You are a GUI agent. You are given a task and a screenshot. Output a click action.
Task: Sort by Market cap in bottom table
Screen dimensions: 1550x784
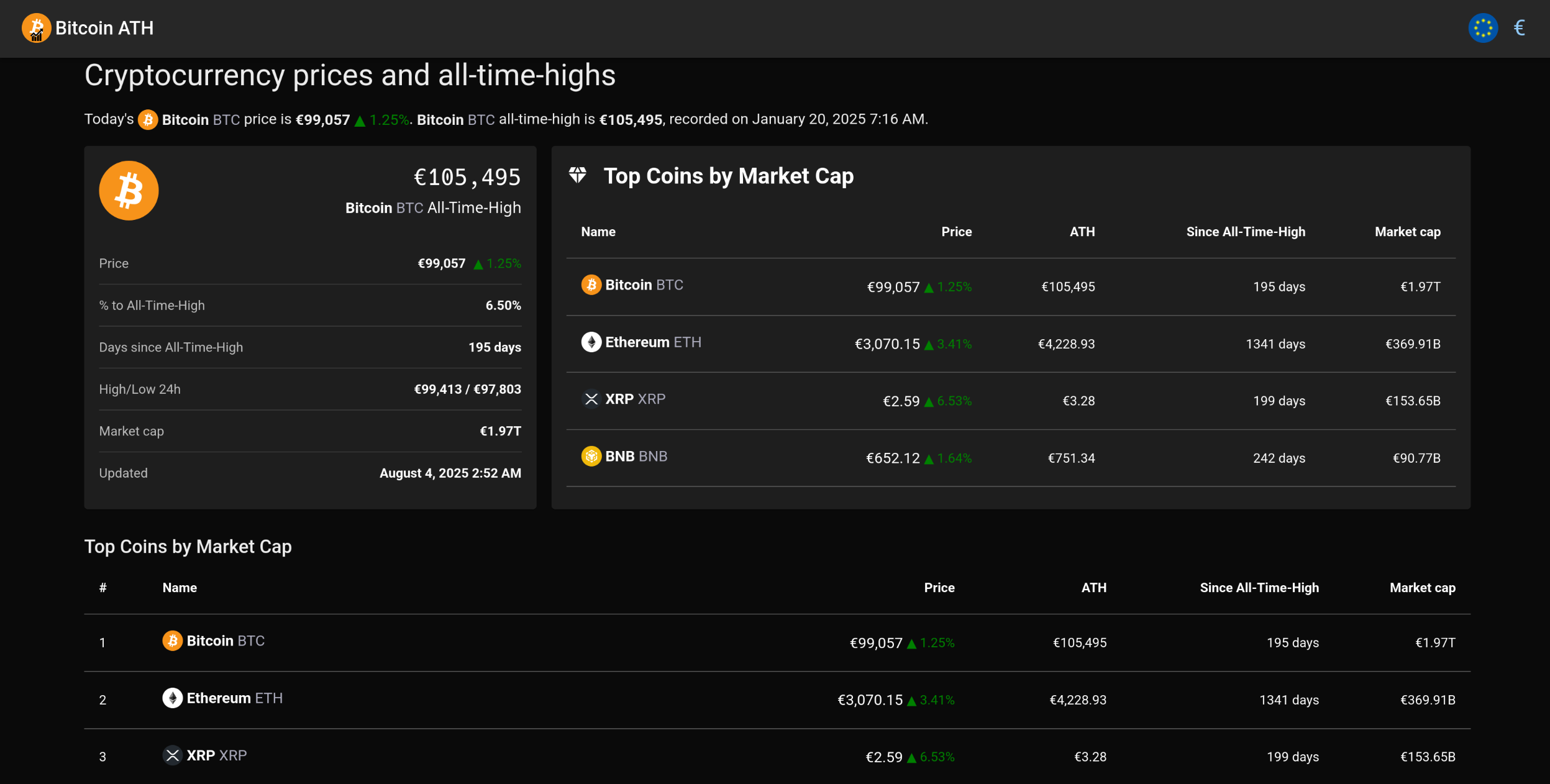(1422, 588)
